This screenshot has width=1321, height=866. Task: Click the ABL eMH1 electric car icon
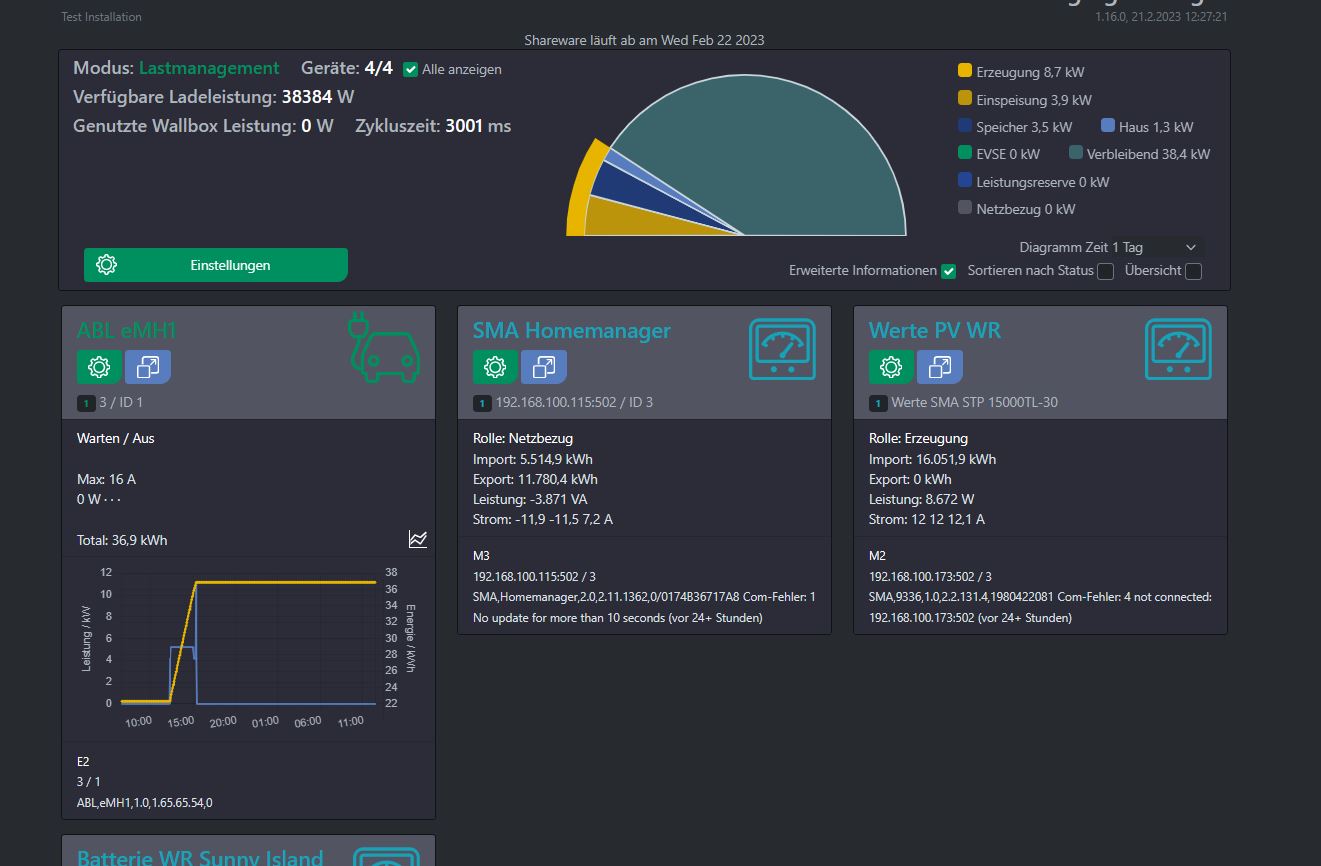point(384,348)
